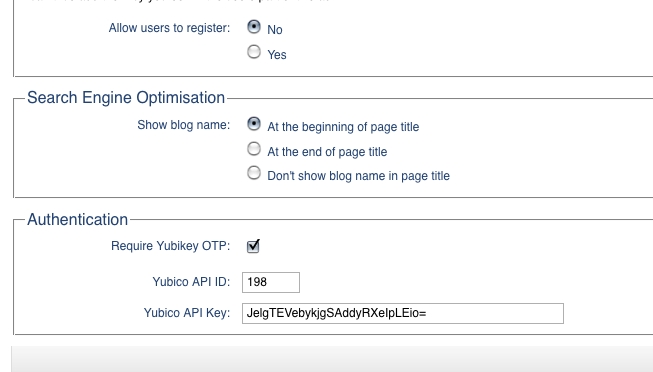653x372 pixels.
Task: Click the gray footer bar below Authentication
Action: click(332, 359)
